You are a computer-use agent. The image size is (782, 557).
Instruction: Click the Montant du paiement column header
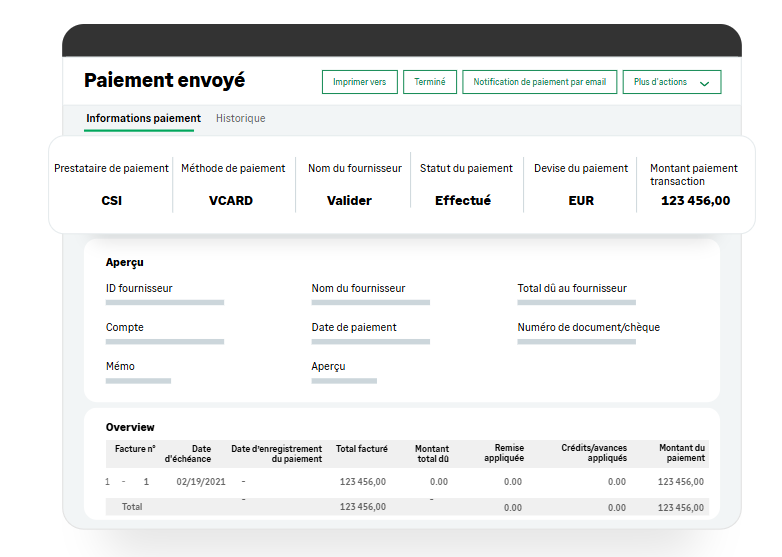[682, 454]
